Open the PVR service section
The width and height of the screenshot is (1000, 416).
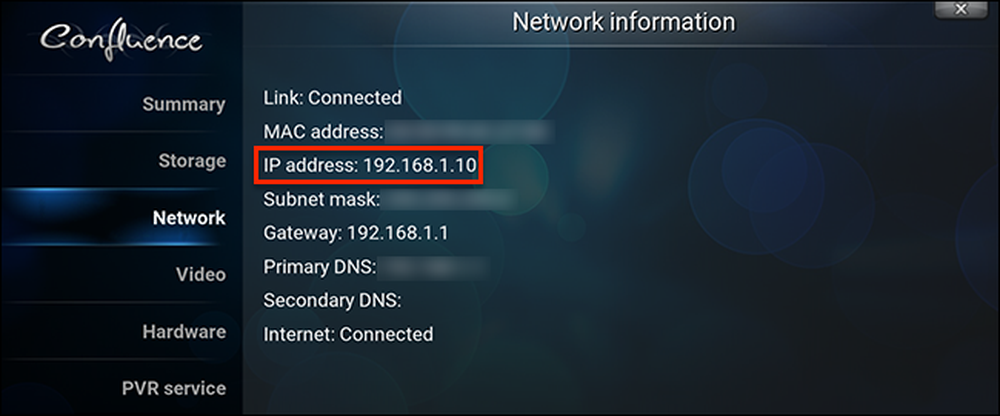[174, 389]
